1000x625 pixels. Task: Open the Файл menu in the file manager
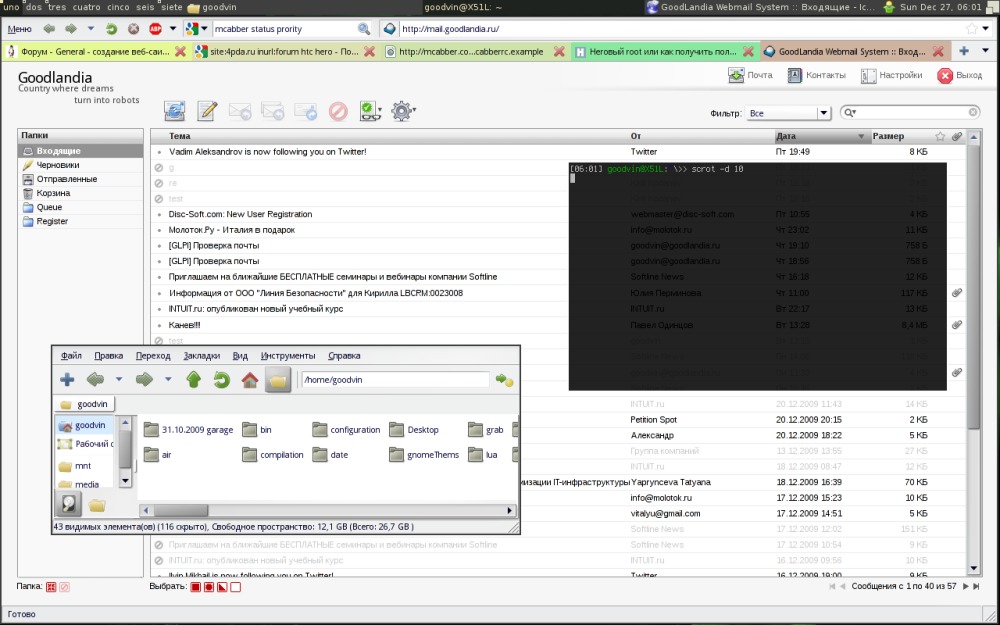point(71,356)
